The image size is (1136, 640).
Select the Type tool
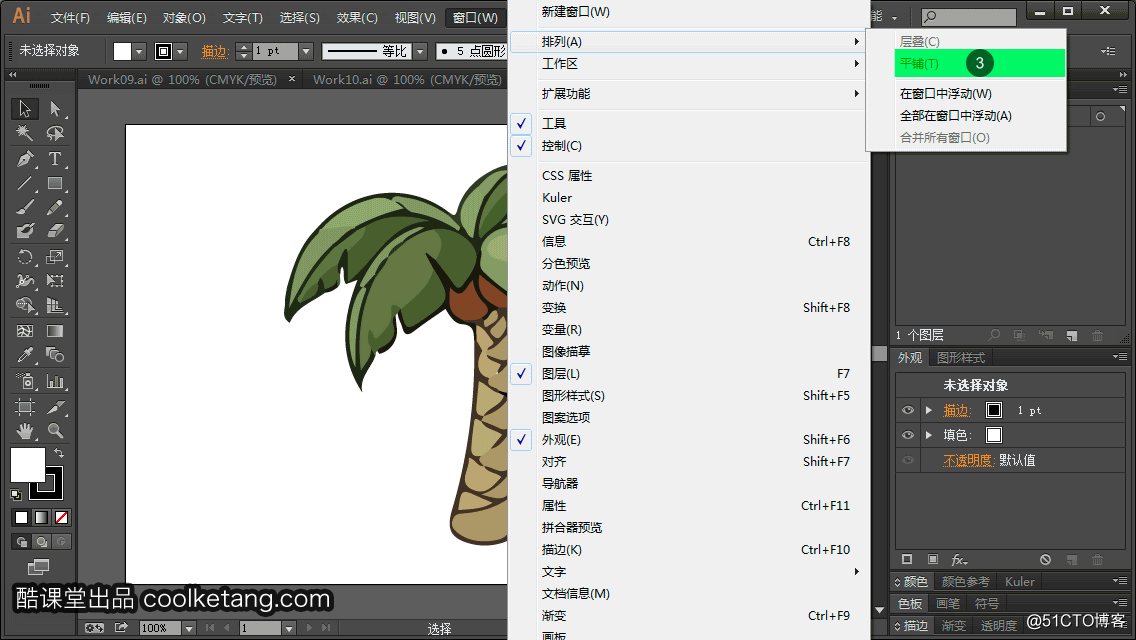pyautogui.click(x=55, y=159)
